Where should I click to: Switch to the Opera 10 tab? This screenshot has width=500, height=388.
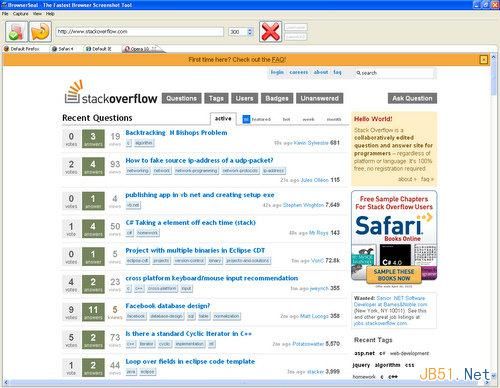pyautogui.click(x=141, y=49)
